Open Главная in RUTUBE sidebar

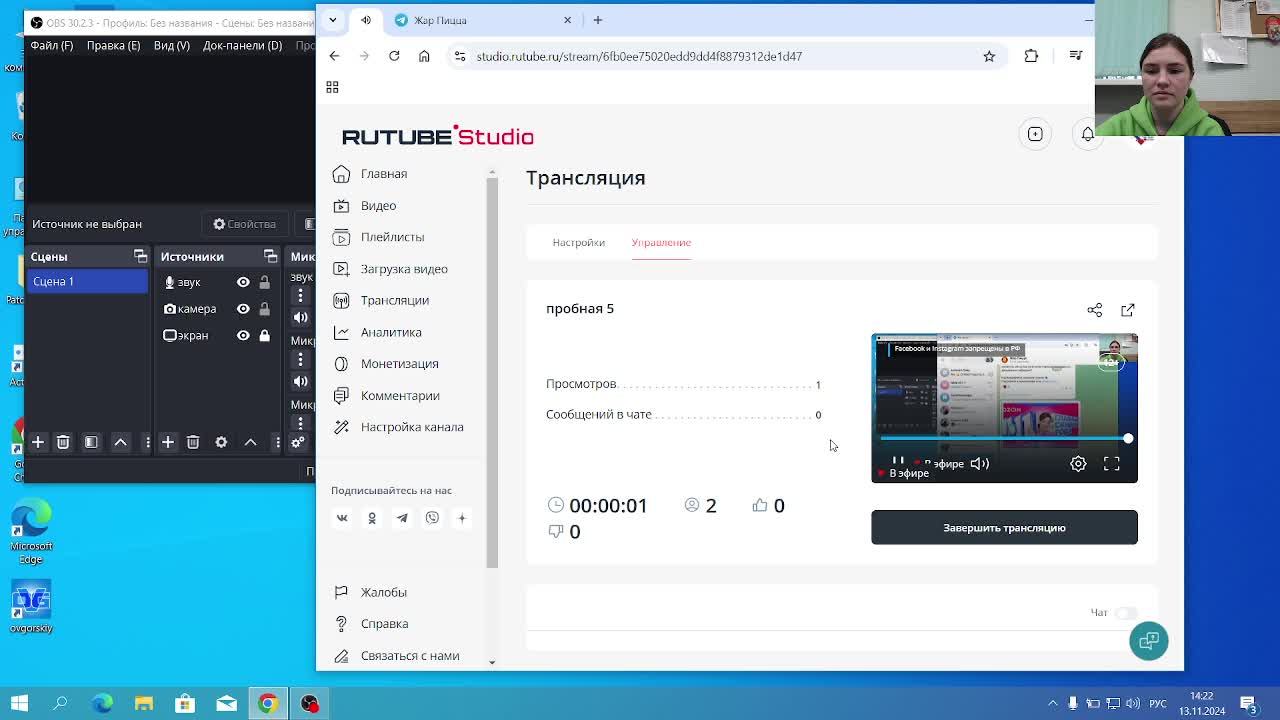click(384, 174)
